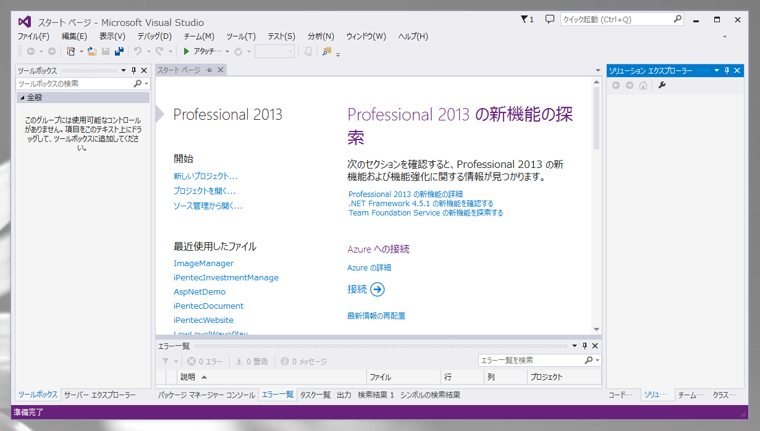Screen dimensions: 760x431
Task: Click magnifier icon in error list search
Action: coord(588,360)
